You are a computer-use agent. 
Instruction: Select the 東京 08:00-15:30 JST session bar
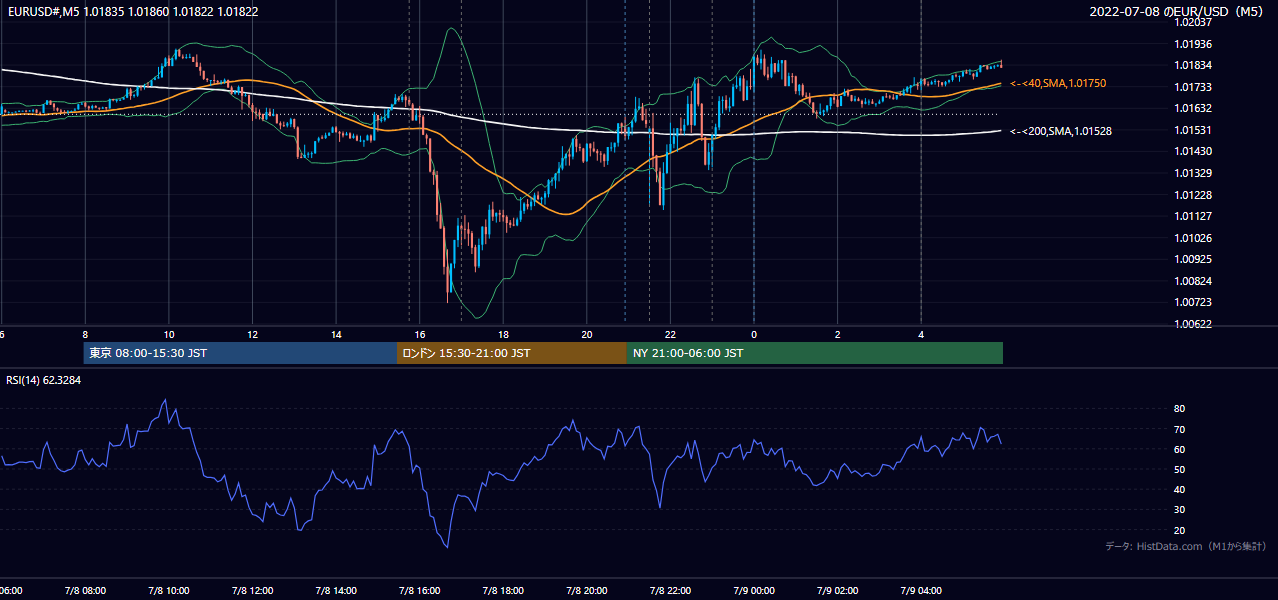click(x=240, y=353)
